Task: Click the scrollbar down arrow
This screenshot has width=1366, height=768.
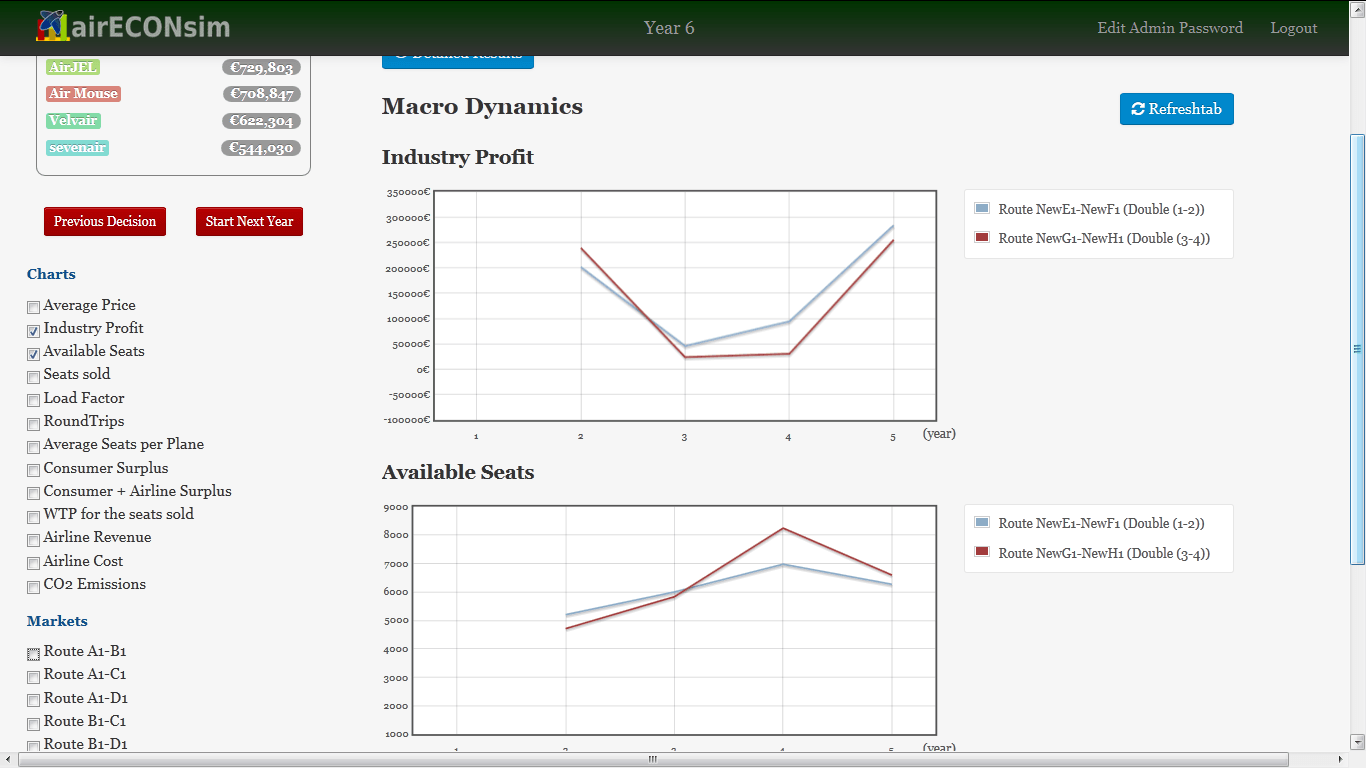Action: coord(1357,742)
